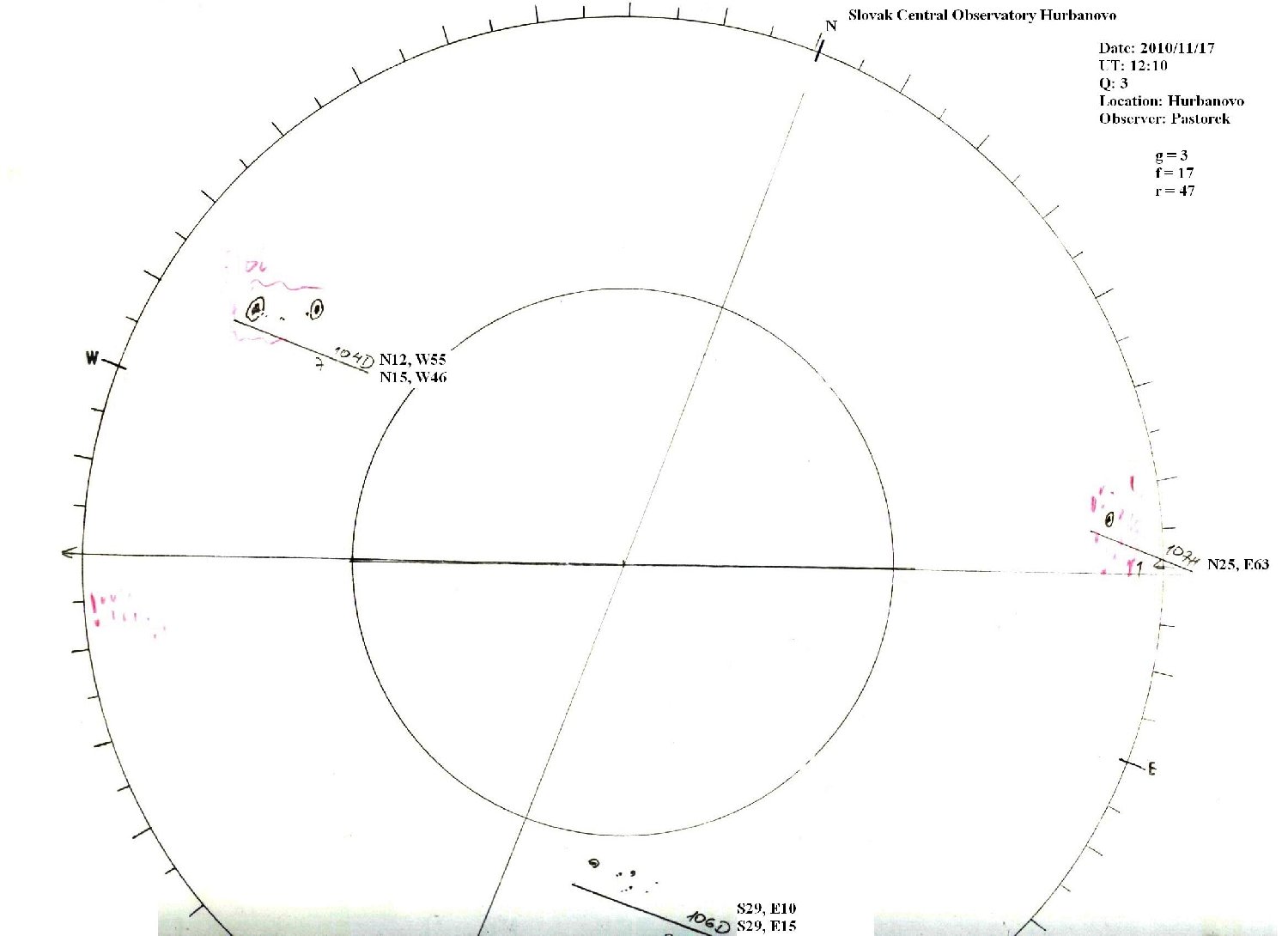1288x936 pixels.
Task: Click the Slovak Central Observatory Hurbanovo title
Action: coord(981,15)
